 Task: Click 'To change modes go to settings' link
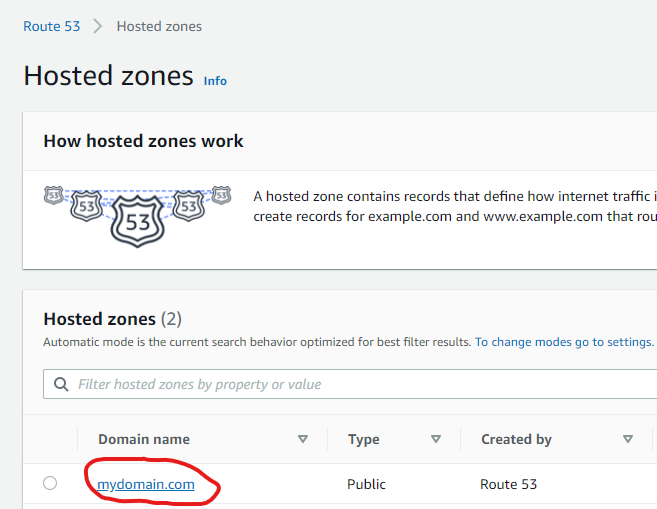pyautogui.click(x=564, y=342)
